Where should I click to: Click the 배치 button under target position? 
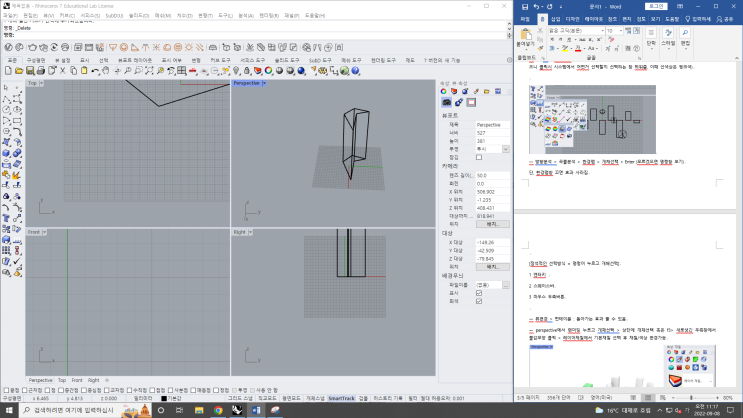click(x=492, y=267)
